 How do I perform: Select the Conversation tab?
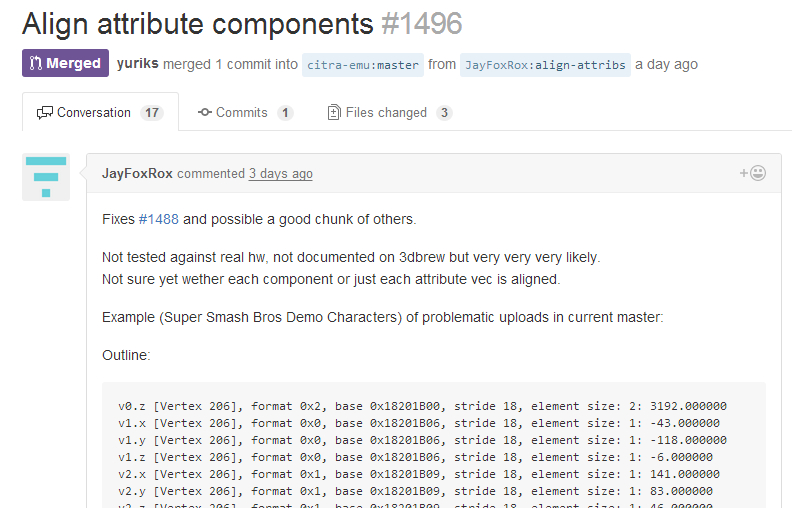point(94,113)
